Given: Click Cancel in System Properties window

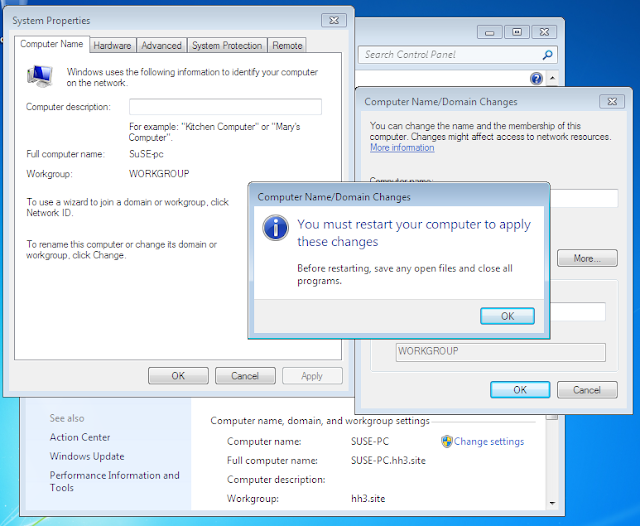Looking at the screenshot, I should coord(245,376).
